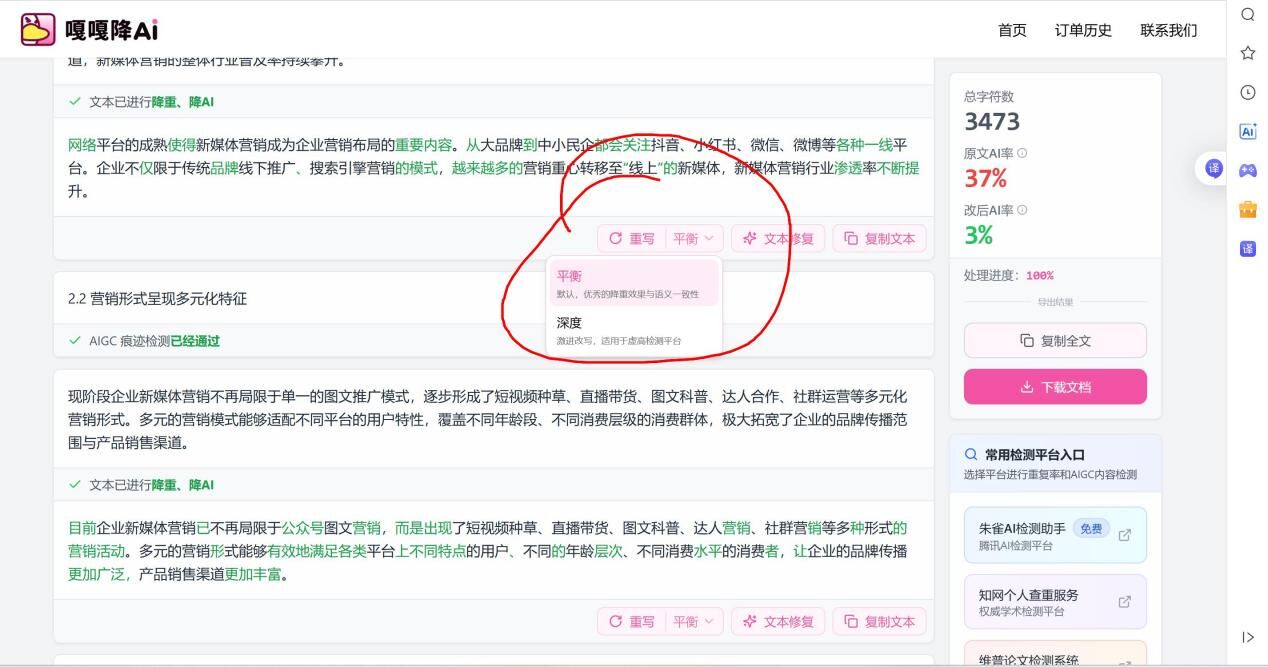Open the AI assistant sidebar icon
This screenshot has width=1268, height=667.
pos(1248,131)
